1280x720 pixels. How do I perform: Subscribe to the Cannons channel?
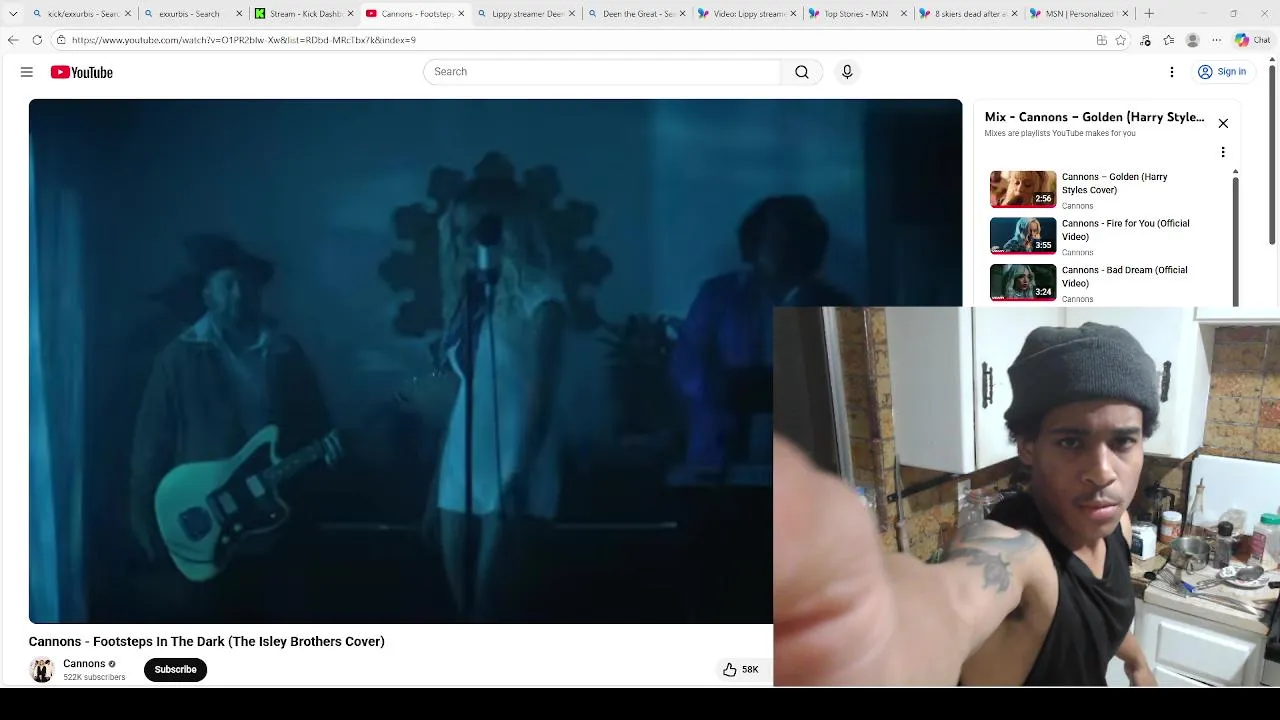coord(175,669)
